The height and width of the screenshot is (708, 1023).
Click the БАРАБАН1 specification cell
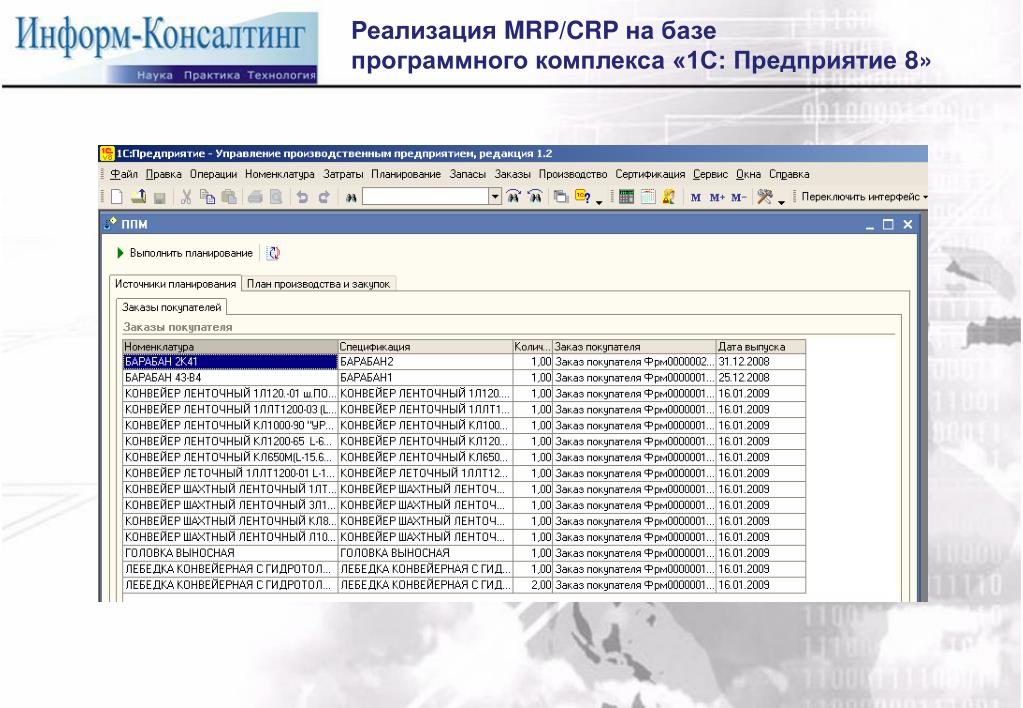coord(425,377)
